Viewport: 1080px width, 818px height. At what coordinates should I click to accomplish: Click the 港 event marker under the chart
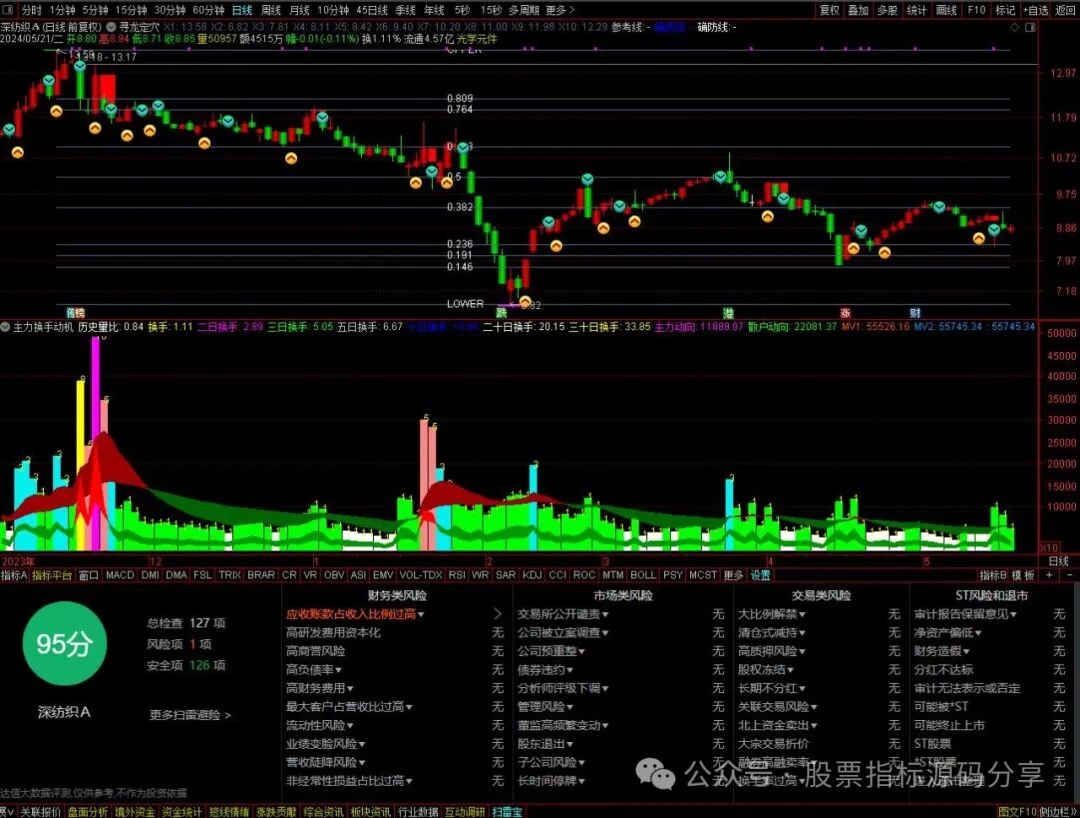click(728, 313)
